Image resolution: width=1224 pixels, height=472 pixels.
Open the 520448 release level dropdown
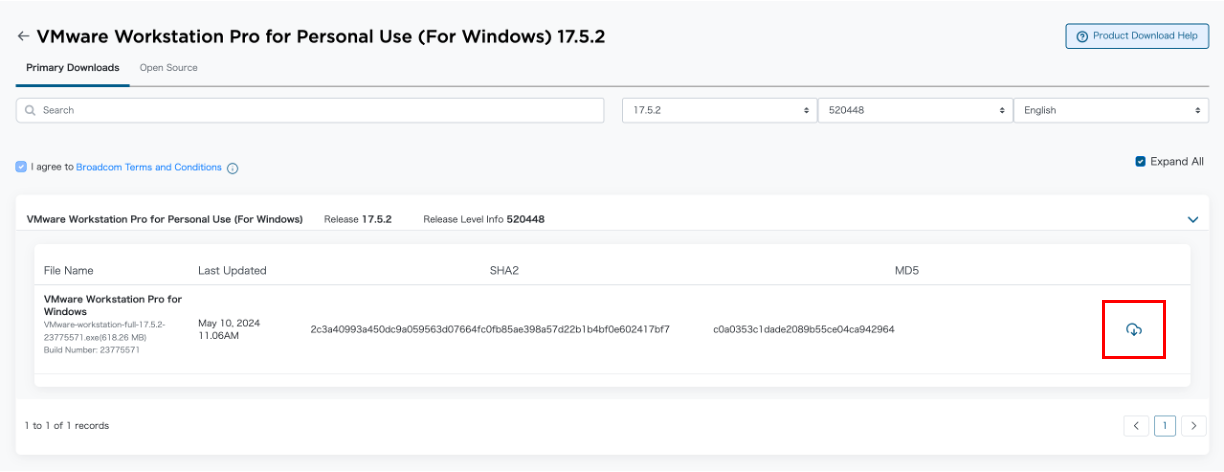point(914,110)
